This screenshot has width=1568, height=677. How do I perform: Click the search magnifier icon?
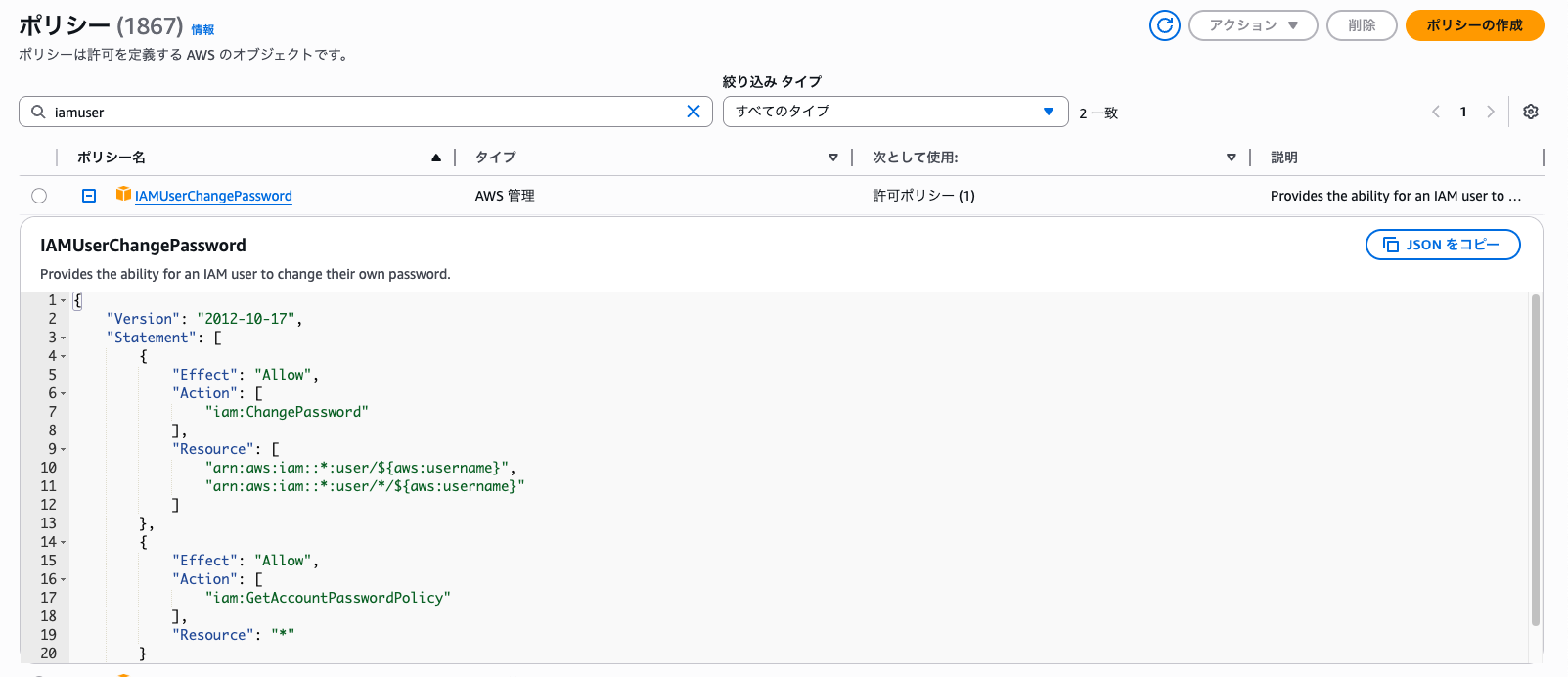(x=38, y=112)
